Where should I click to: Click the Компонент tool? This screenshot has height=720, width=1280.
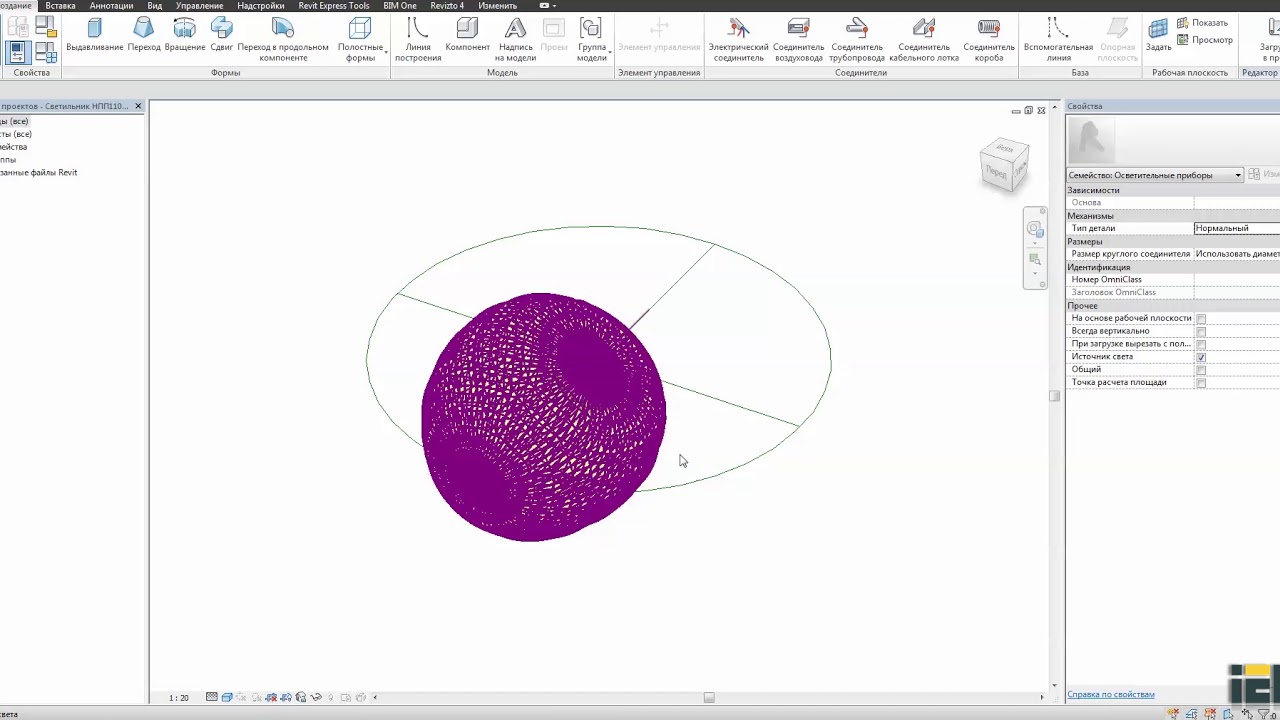point(467,35)
